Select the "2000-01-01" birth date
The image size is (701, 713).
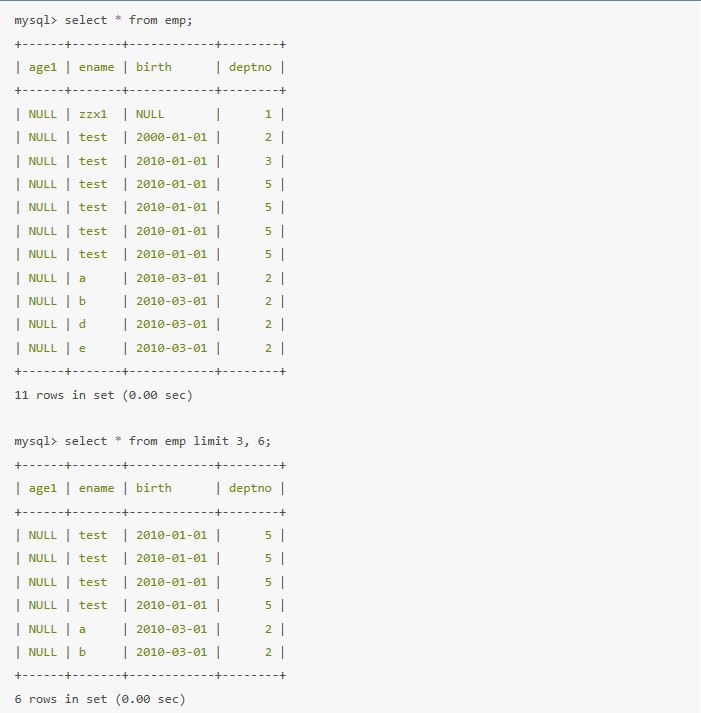click(x=171, y=137)
